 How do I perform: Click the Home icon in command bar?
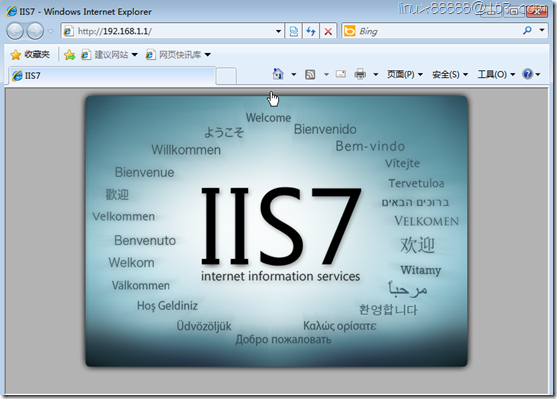[278, 74]
